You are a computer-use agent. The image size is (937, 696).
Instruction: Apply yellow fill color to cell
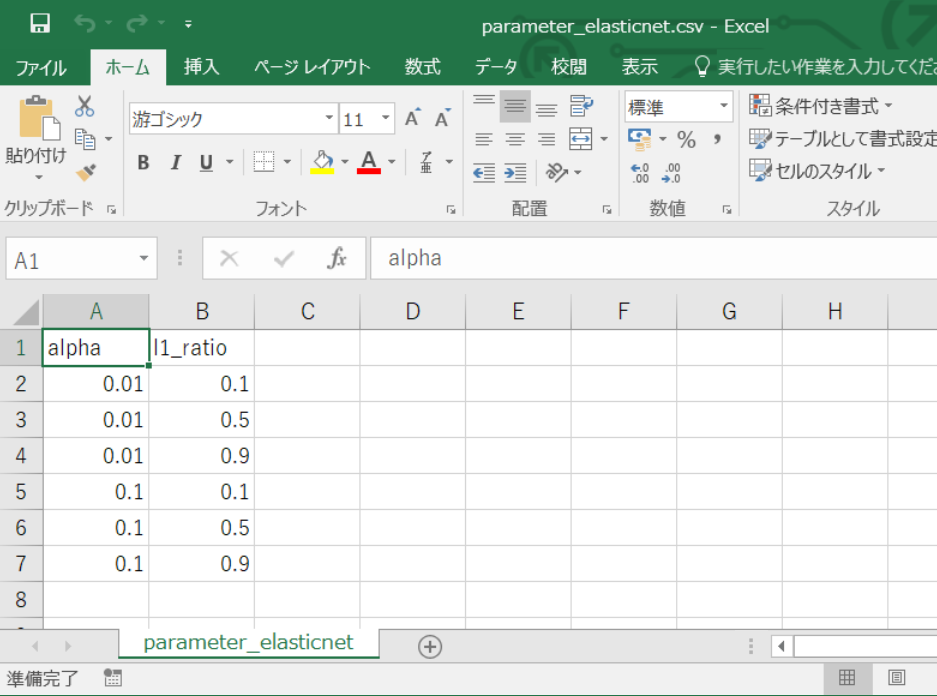point(322,162)
